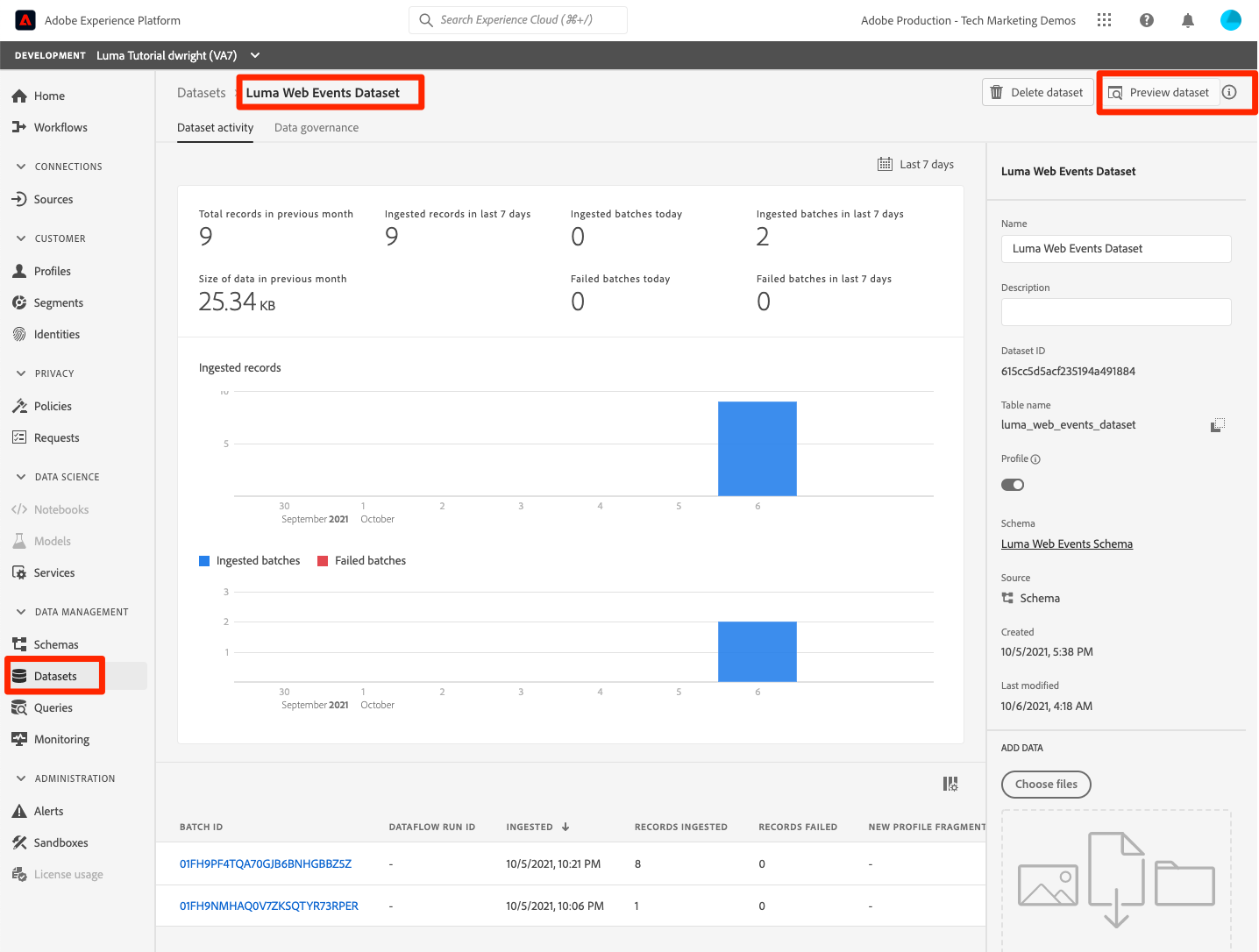Open batch 01FH9PF4TQA70GJB6BNHGBBZ5Z
Viewport: 1259px width, 952px height.
(x=266, y=864)
